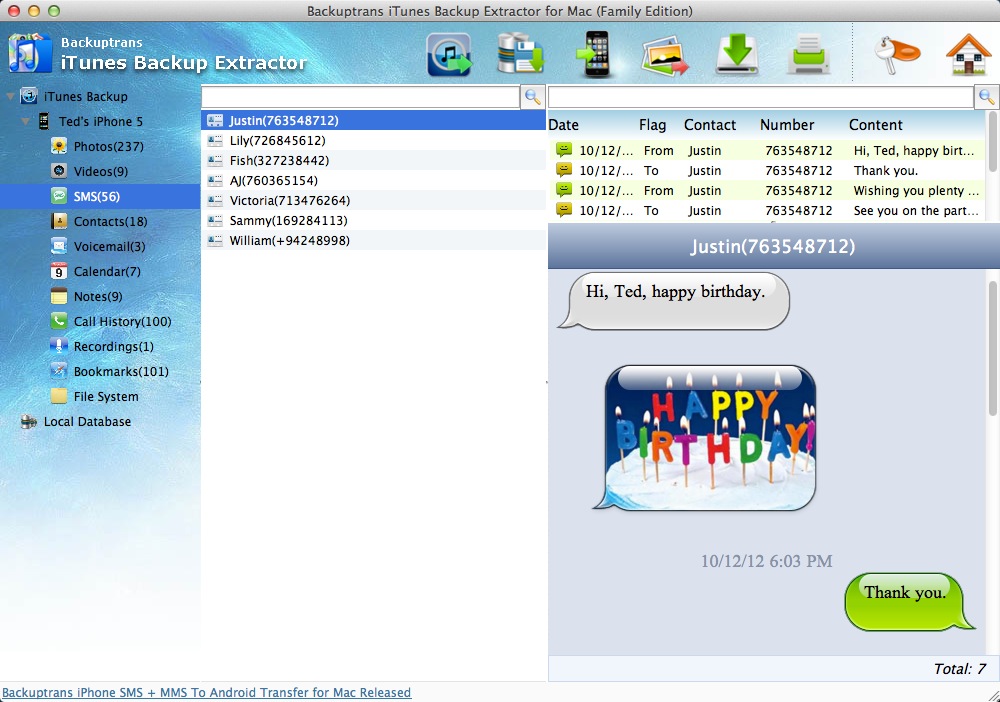Open Call History(100) in the sidebar
This screenshot has width=1000, height=702.
(x=122, y=321)
